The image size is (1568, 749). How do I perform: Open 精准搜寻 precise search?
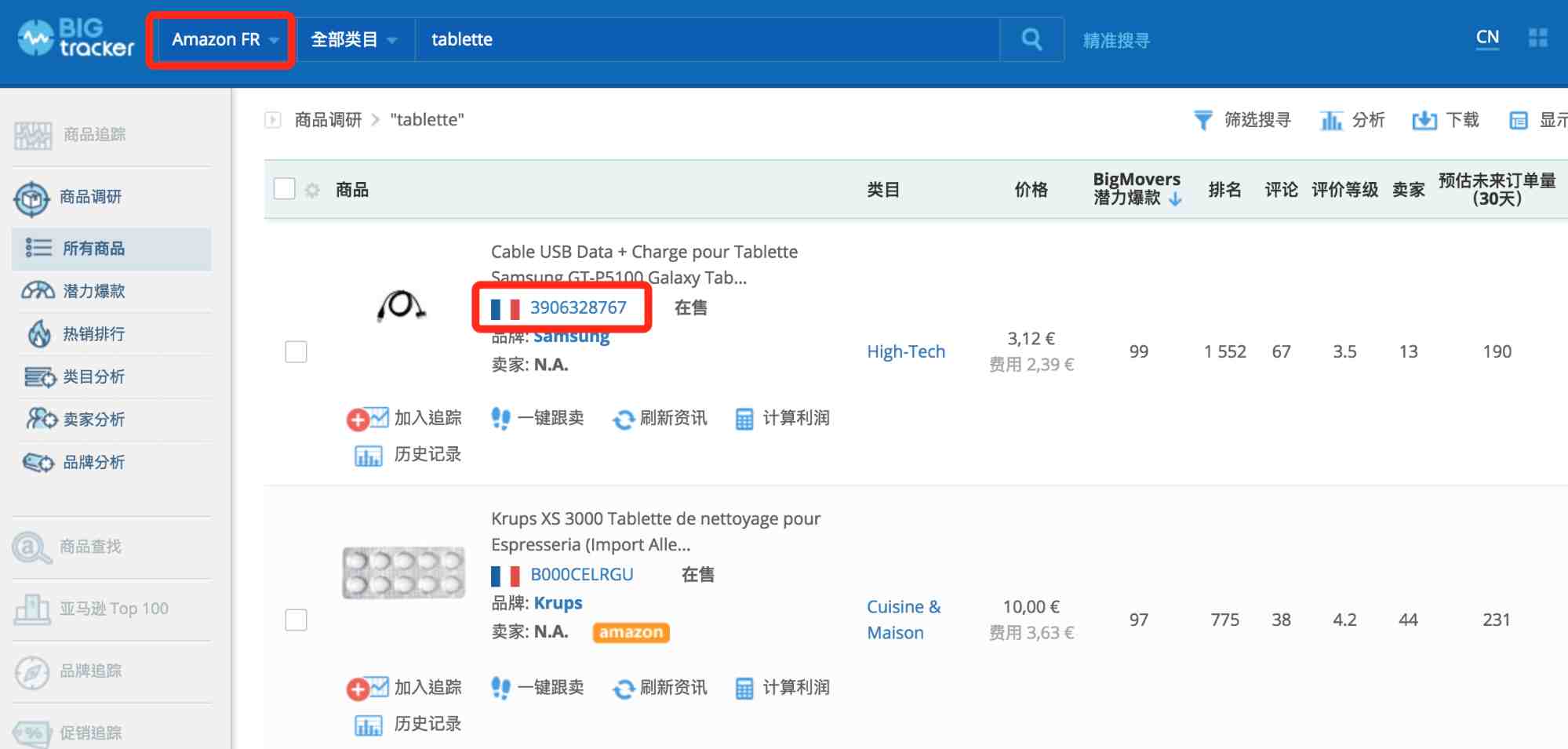[1115, 40]
